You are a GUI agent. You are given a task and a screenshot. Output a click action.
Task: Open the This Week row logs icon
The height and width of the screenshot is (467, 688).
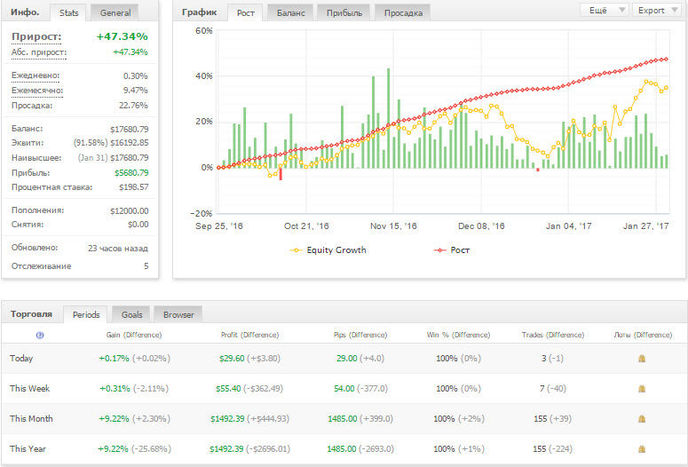(x=641, y=389)
